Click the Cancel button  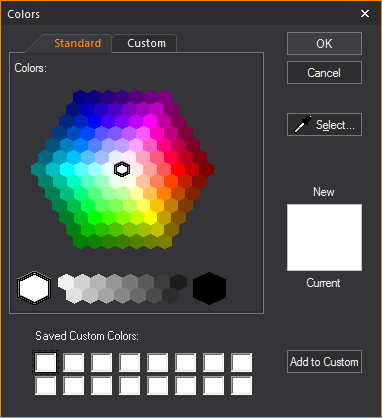(324, 73)
